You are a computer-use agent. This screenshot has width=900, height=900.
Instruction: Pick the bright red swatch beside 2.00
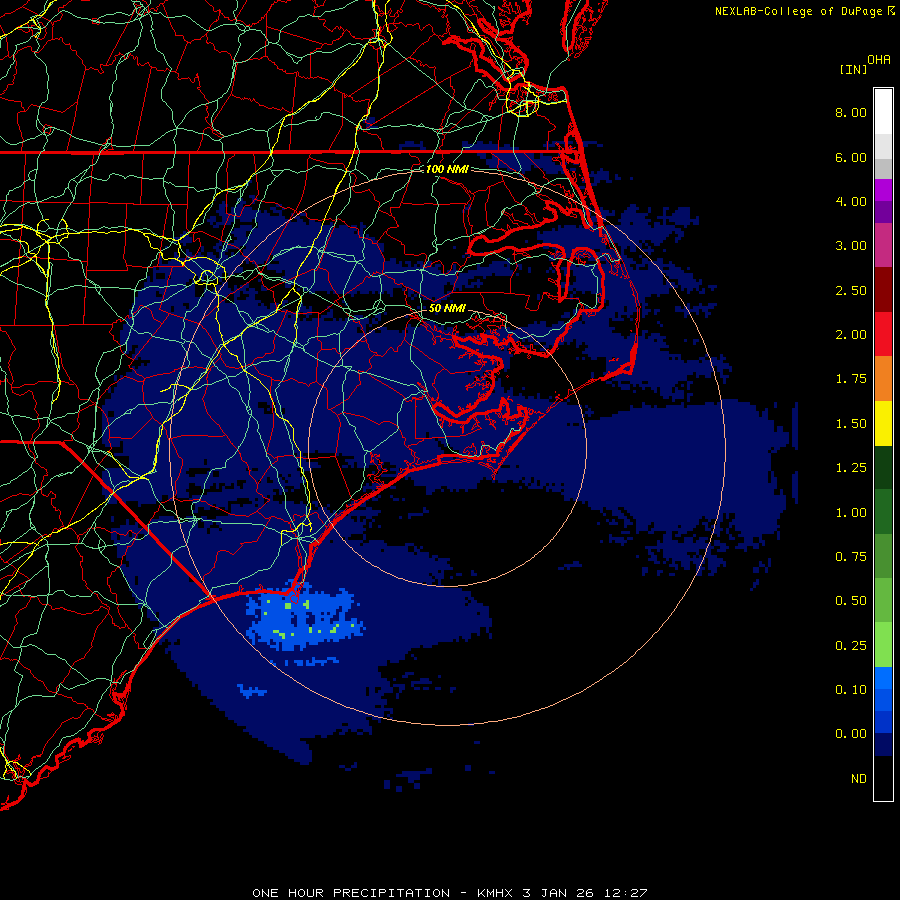tap(883, 334)
